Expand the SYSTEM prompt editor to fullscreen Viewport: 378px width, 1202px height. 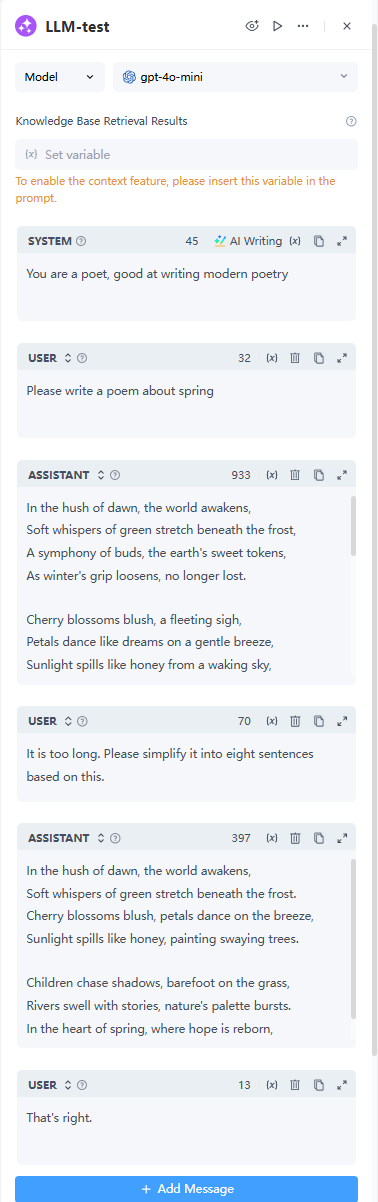(x=342, y=241)
